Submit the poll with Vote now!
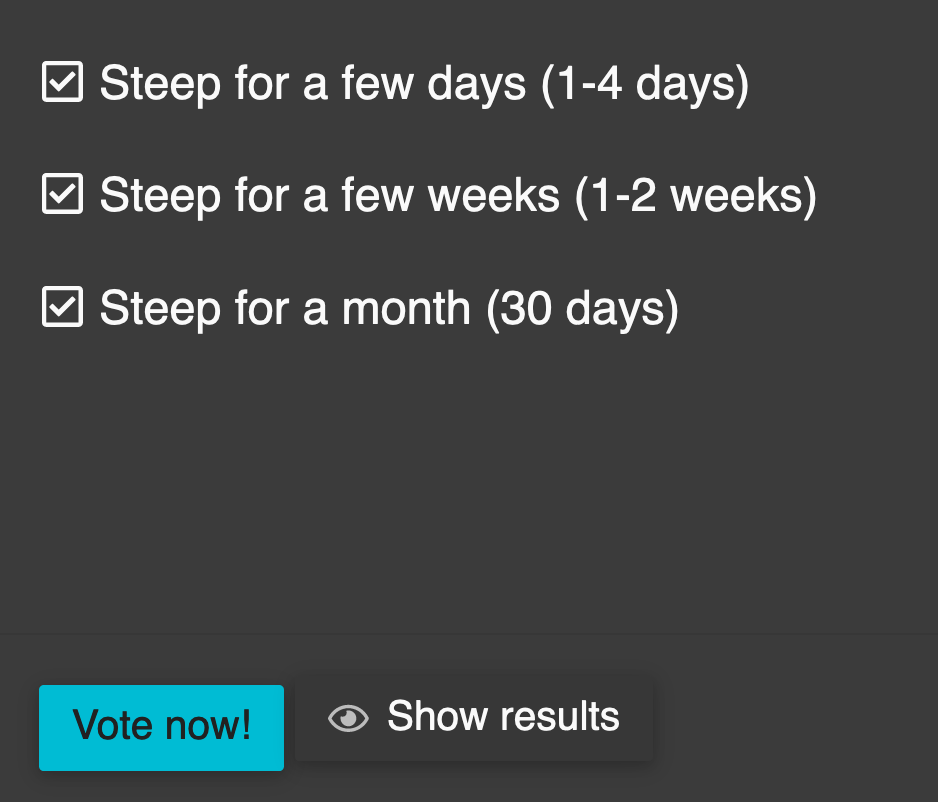The width and height of the screenshot is (938, 802). [162, 727]
